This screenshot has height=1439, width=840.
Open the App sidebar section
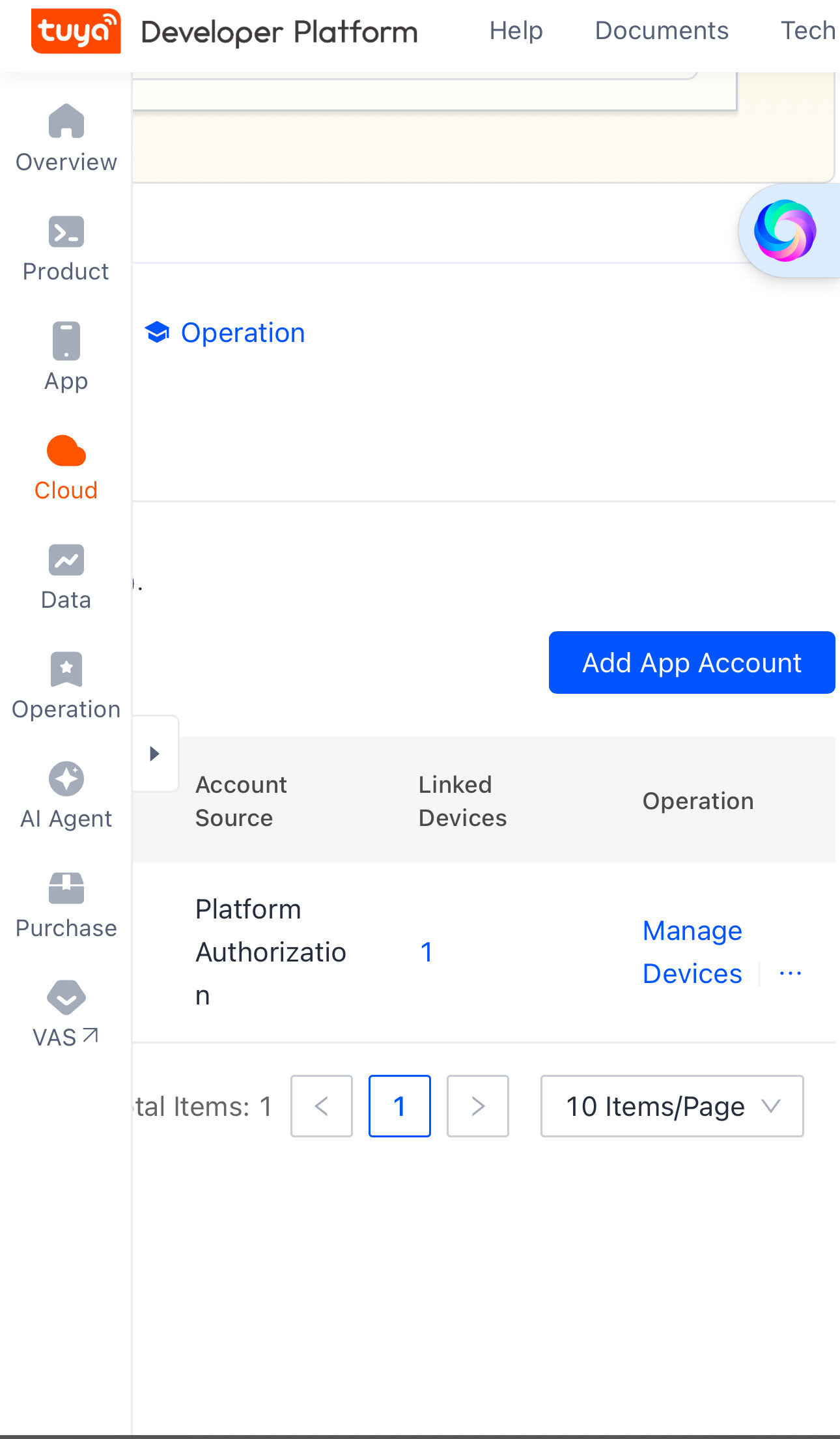coord(66,358)
